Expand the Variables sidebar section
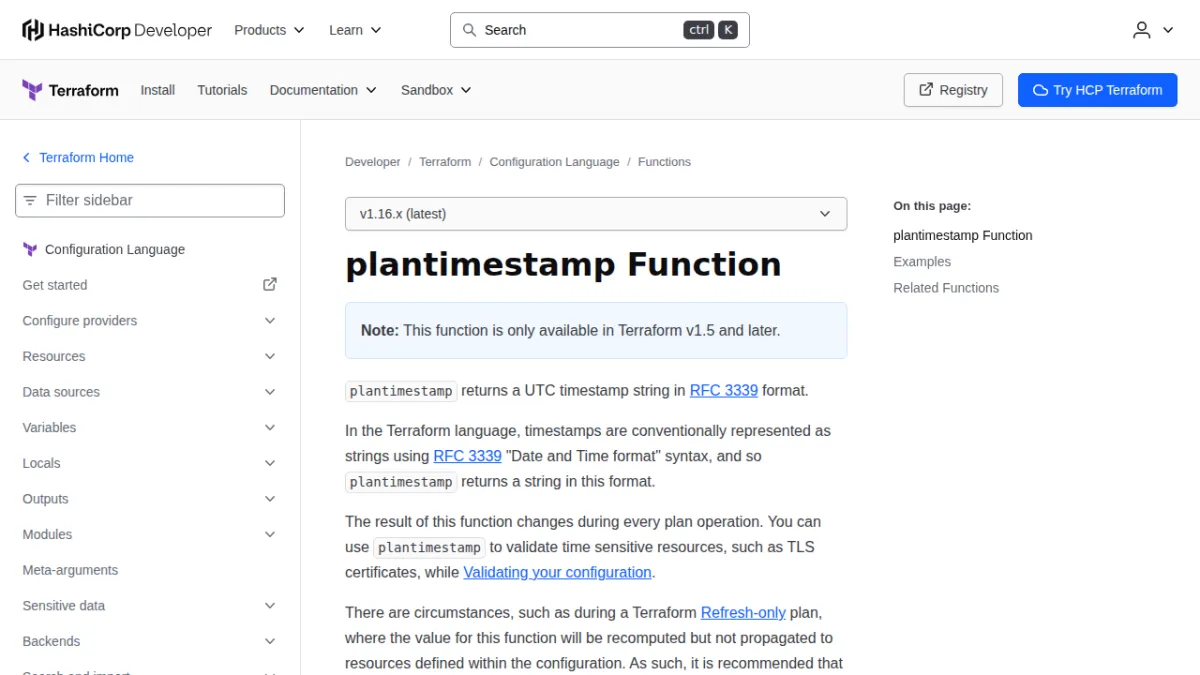The width and height of the screenshot is (1200, 675). (150, 427)
